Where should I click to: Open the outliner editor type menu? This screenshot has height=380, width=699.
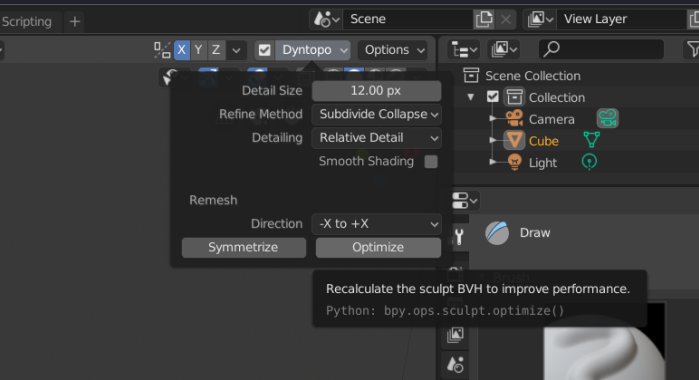(x=464, y=50)
